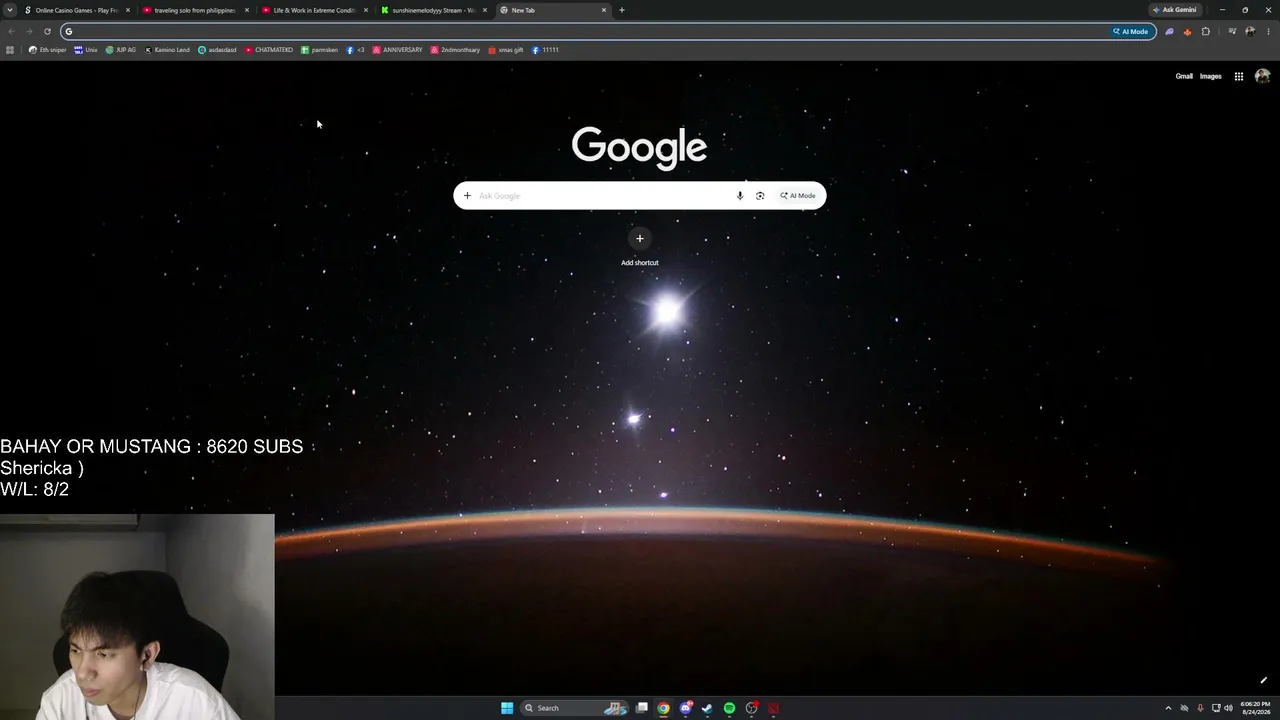Open the Google account avatar on page
The width and height of the screenshot is (1280, 720).
click(1262, 76)
